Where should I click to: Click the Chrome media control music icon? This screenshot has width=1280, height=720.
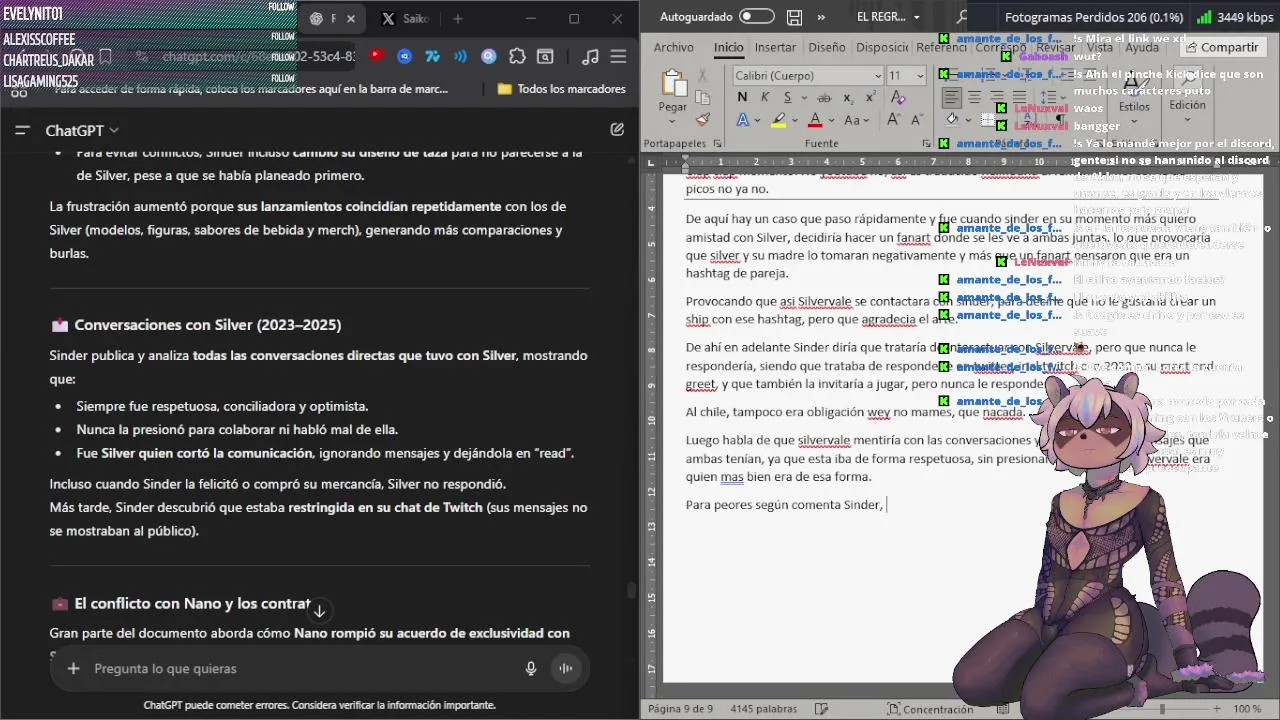[x=590, y=57]
